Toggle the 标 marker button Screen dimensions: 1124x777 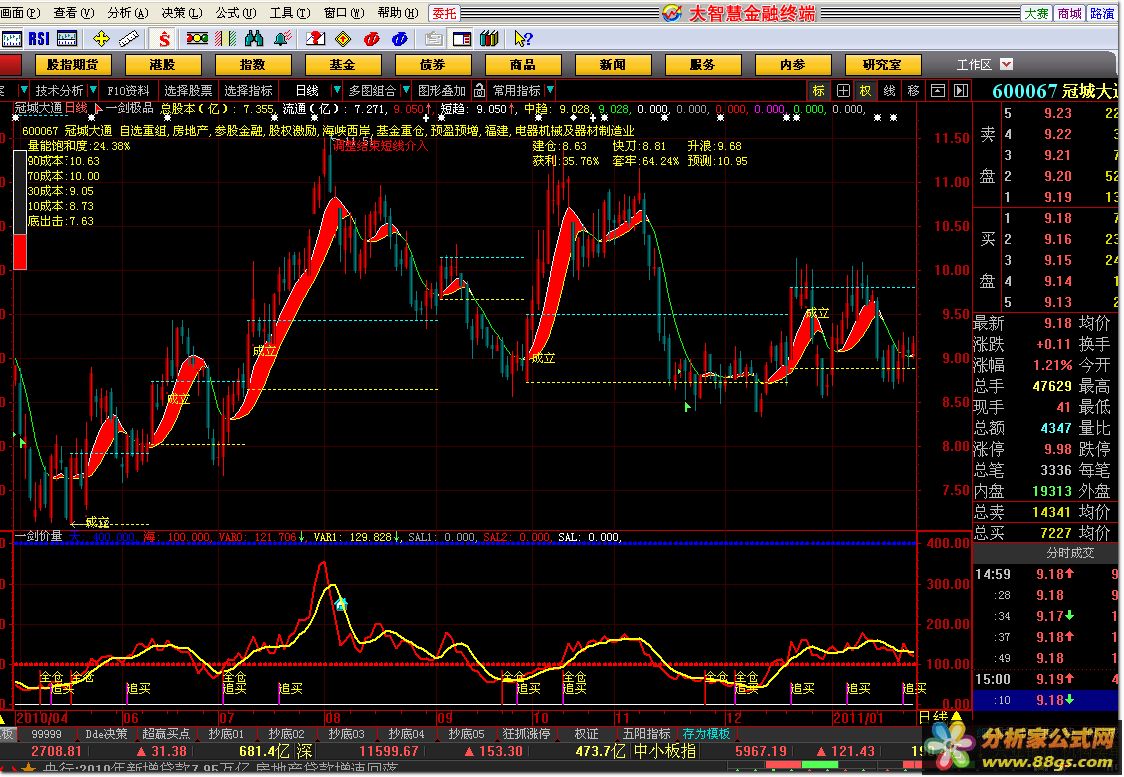819,90
